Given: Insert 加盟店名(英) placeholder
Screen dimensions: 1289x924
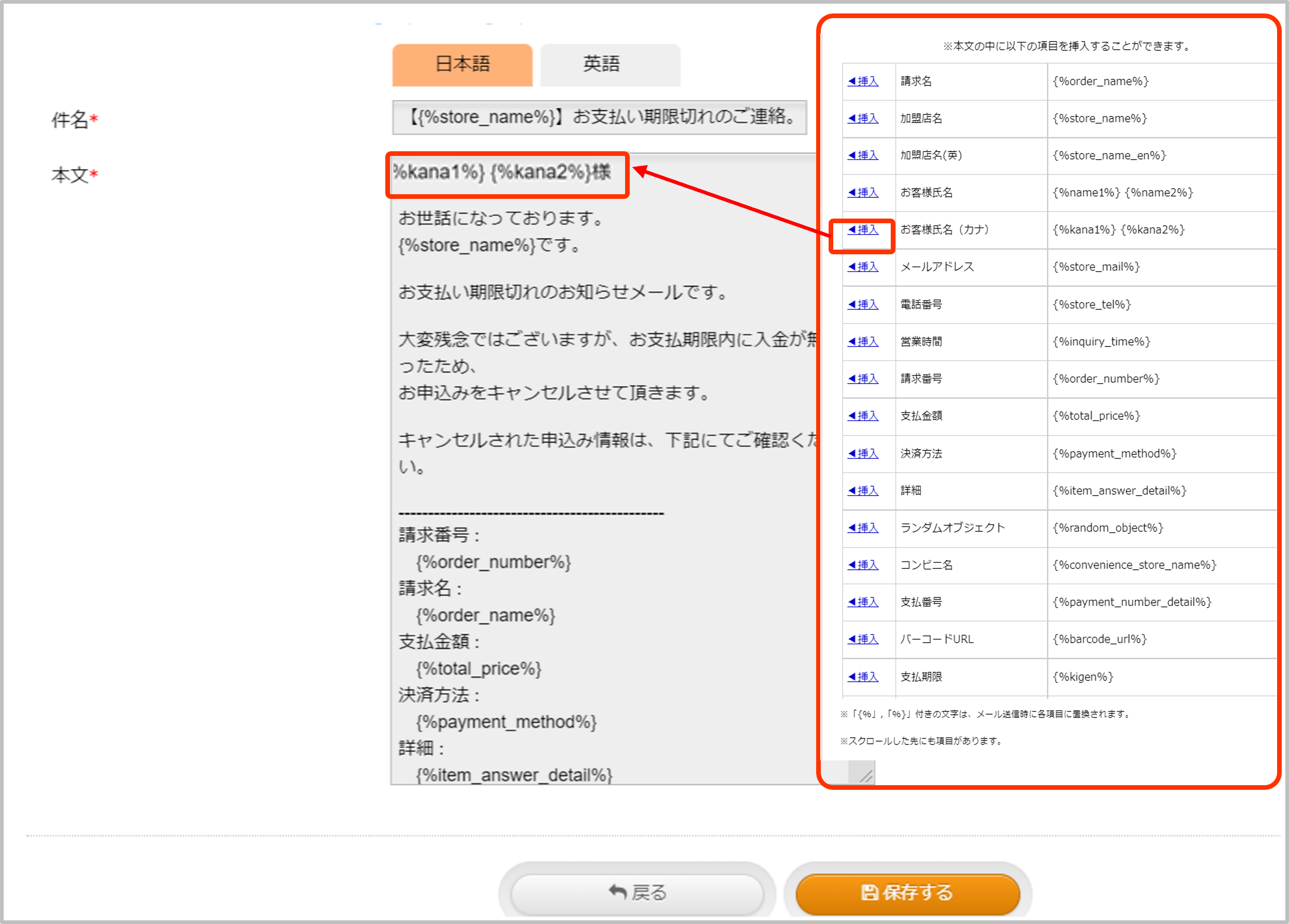Looking at the screenshot, I should pos(863,155).
